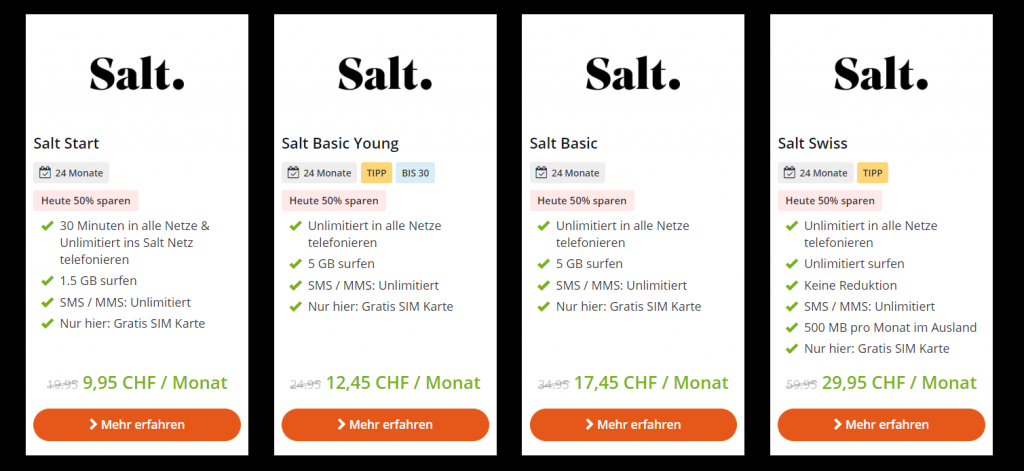Image resolution: width=1024 pixels, height=471 pixels.
Task: Click calendar icon in Salt Swiss 24 Monate badge
Action: click(789, 173)
